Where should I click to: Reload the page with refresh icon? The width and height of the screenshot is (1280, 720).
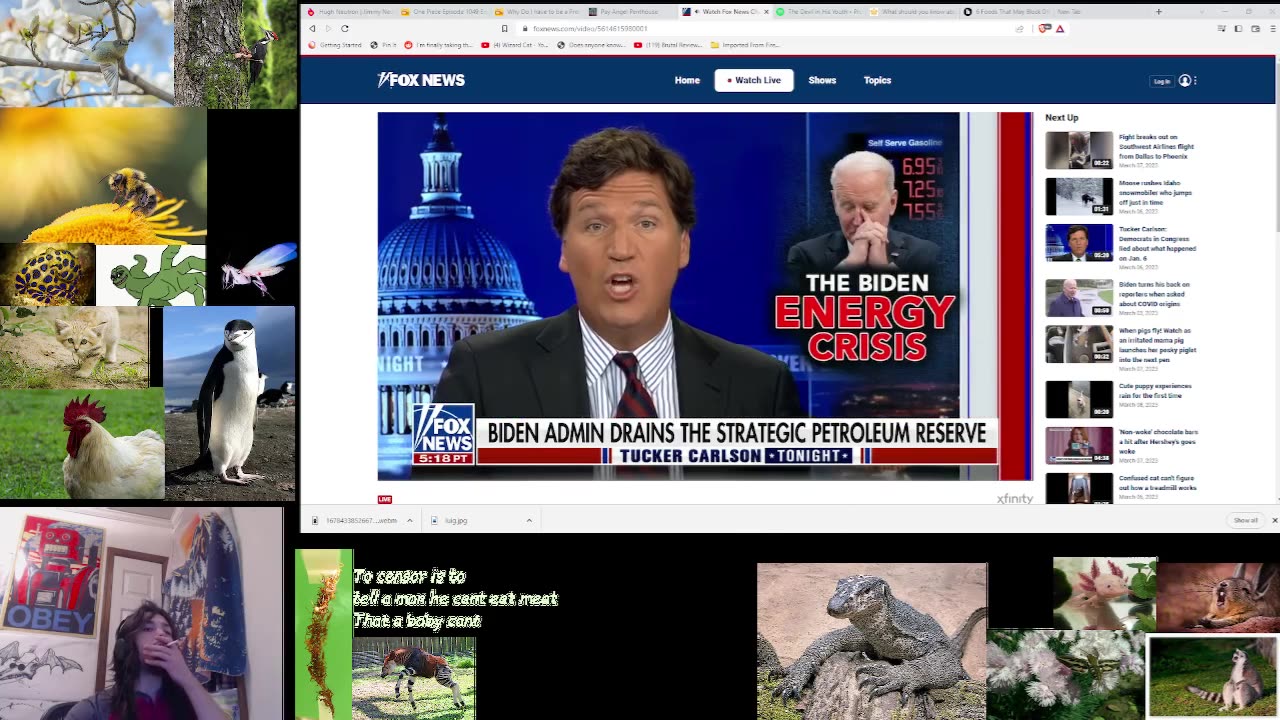pyautogui.click(x=345, y=28)
